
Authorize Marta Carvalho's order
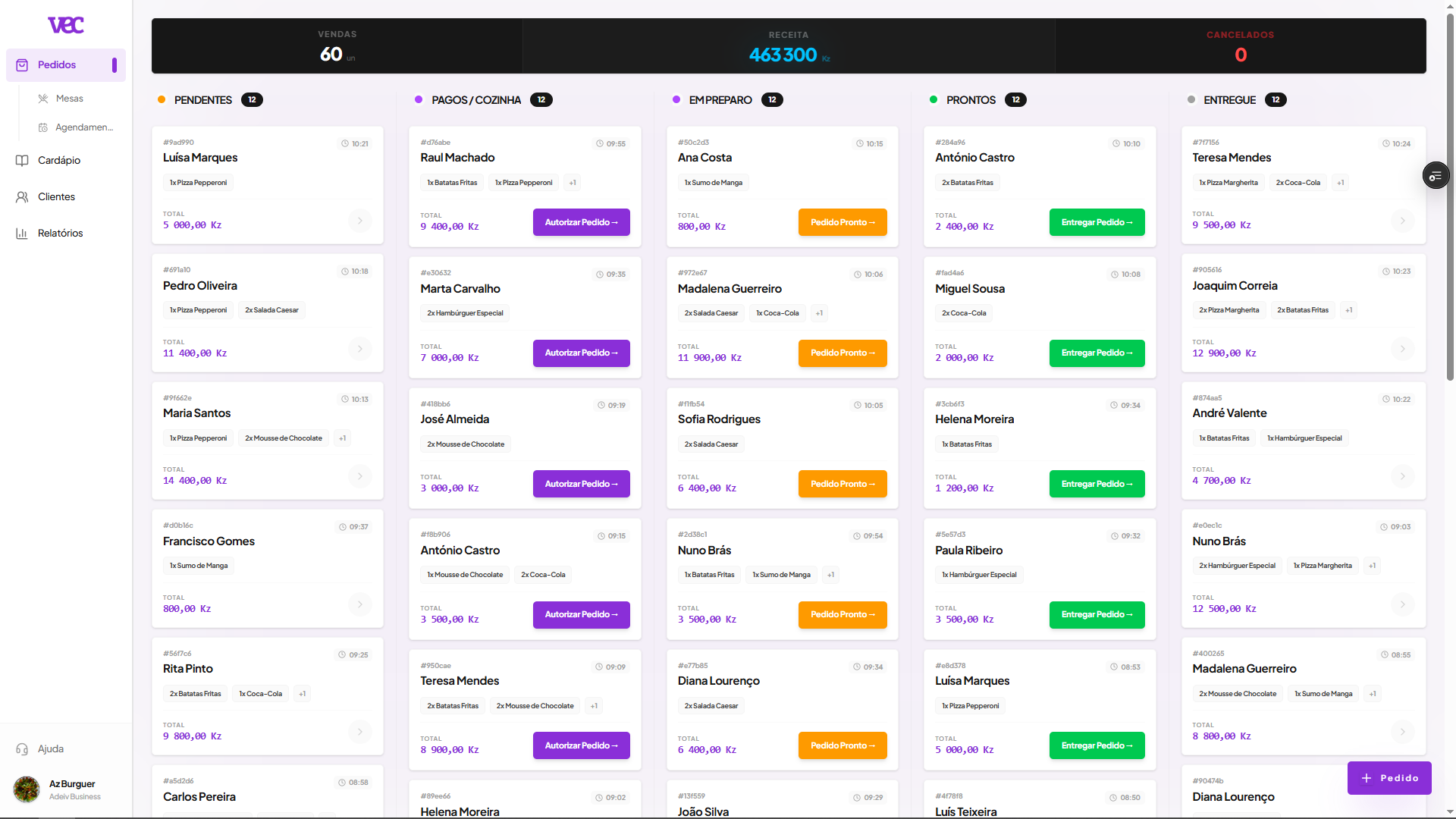tap(582, 353)
